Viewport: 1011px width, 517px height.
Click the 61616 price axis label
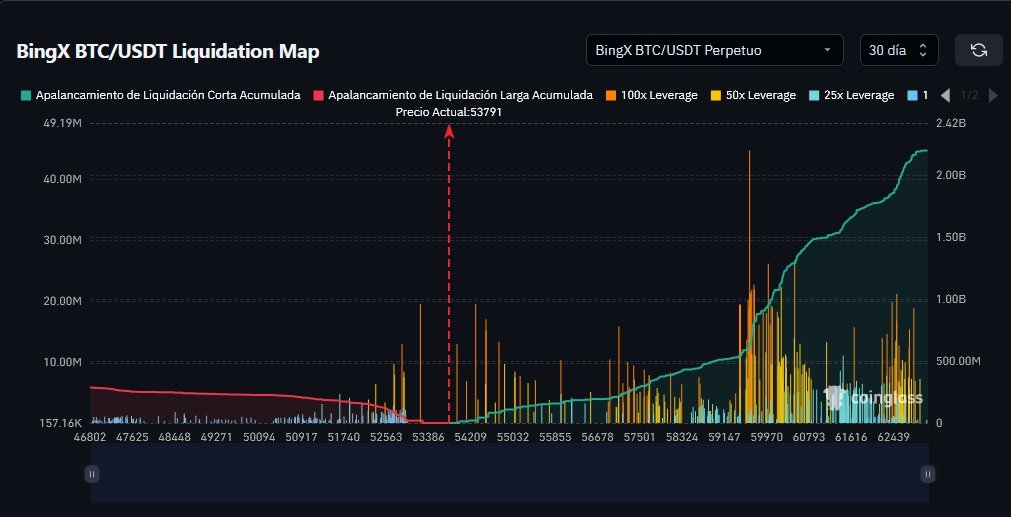point(850,437)
